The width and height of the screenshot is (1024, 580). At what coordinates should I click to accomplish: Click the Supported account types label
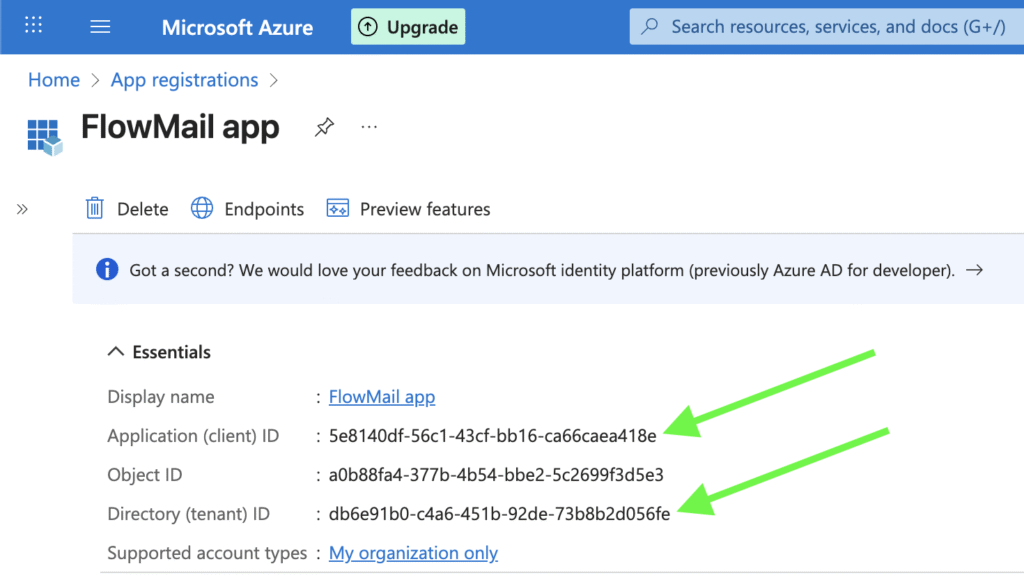pyautogui.click(x=207, y=553)
